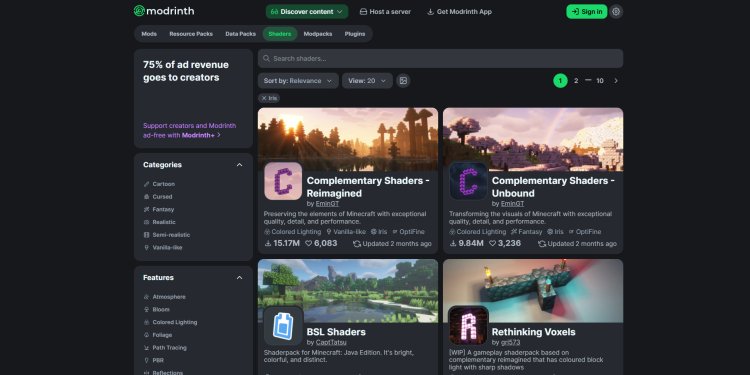Click Fantasy tag on Unbound card
The height and width of the screenshot is (375, 750).
(526, 232)
